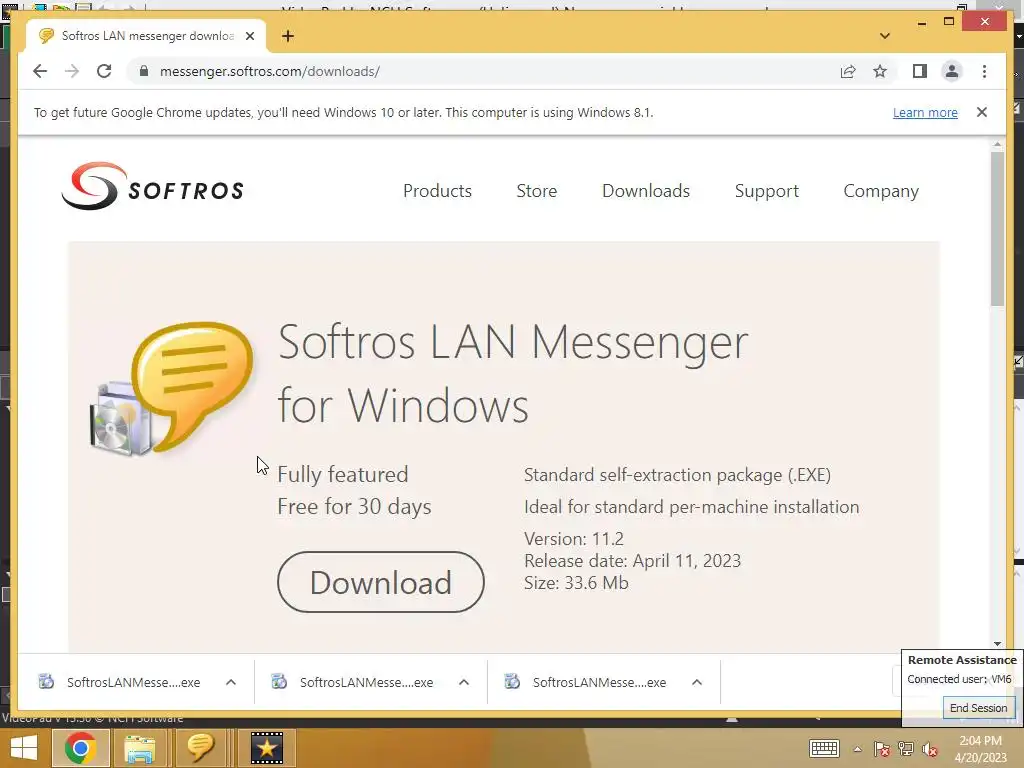The image size is (1024, 768).
Task: Open the Products menu
Action: pyautogui.click(x=437, y=191)
